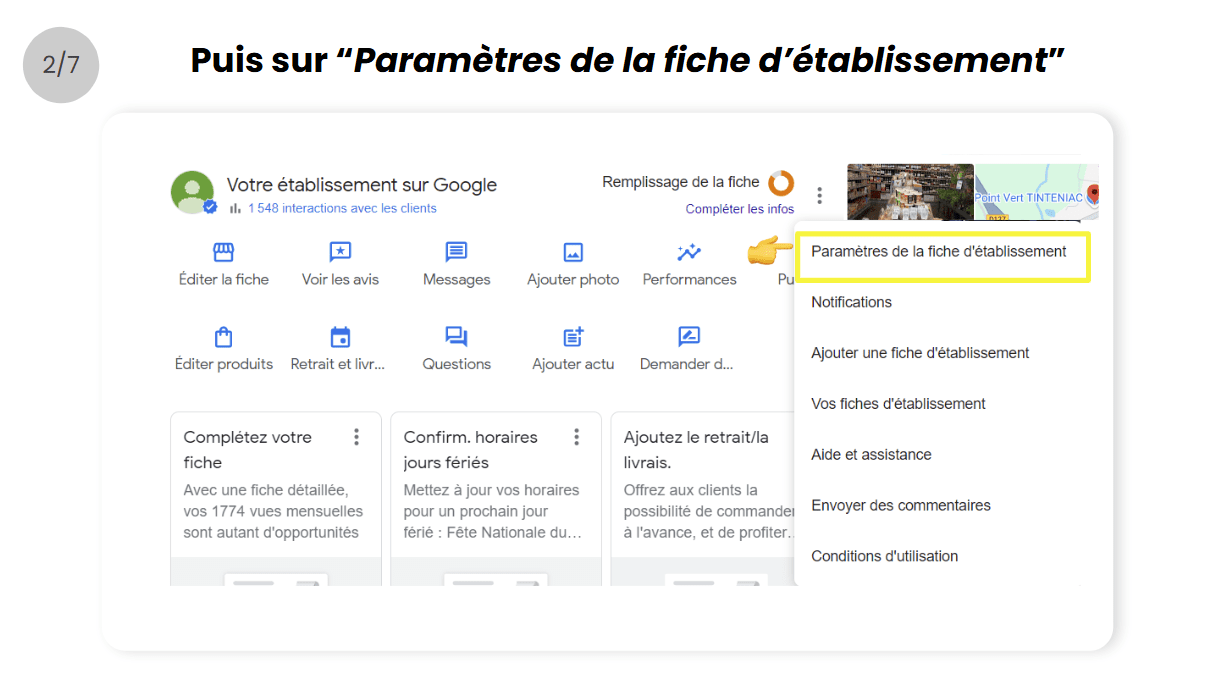Click the Votre établissement sur Google heading
Screen dimensions: 1208x676
click(362, 185)
